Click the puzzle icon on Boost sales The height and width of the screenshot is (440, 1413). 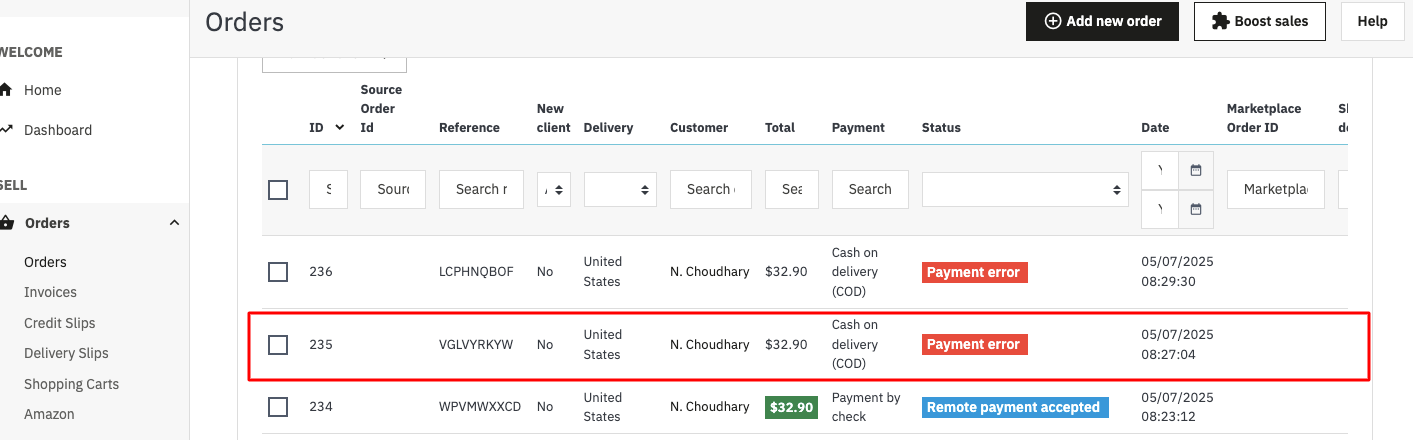tap(1220, 21)
